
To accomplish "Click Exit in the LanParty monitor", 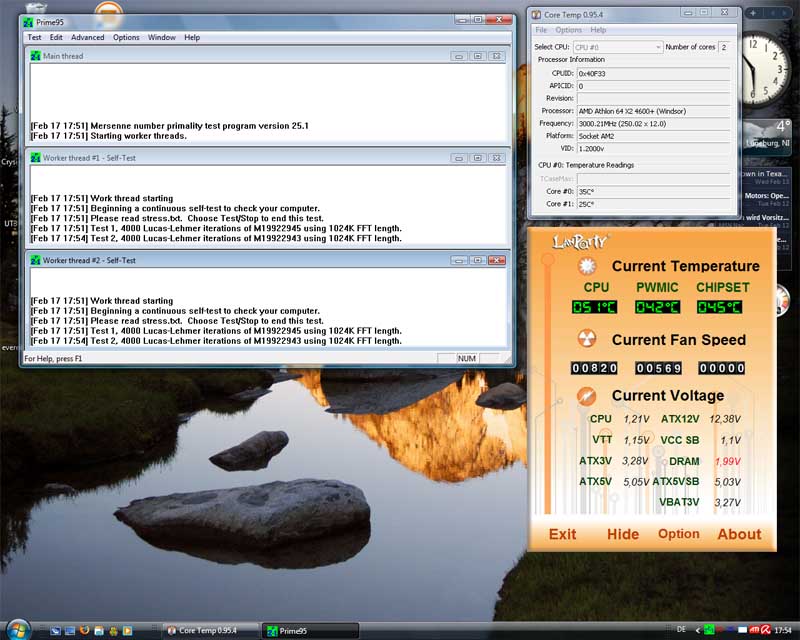I will (562, 534).
